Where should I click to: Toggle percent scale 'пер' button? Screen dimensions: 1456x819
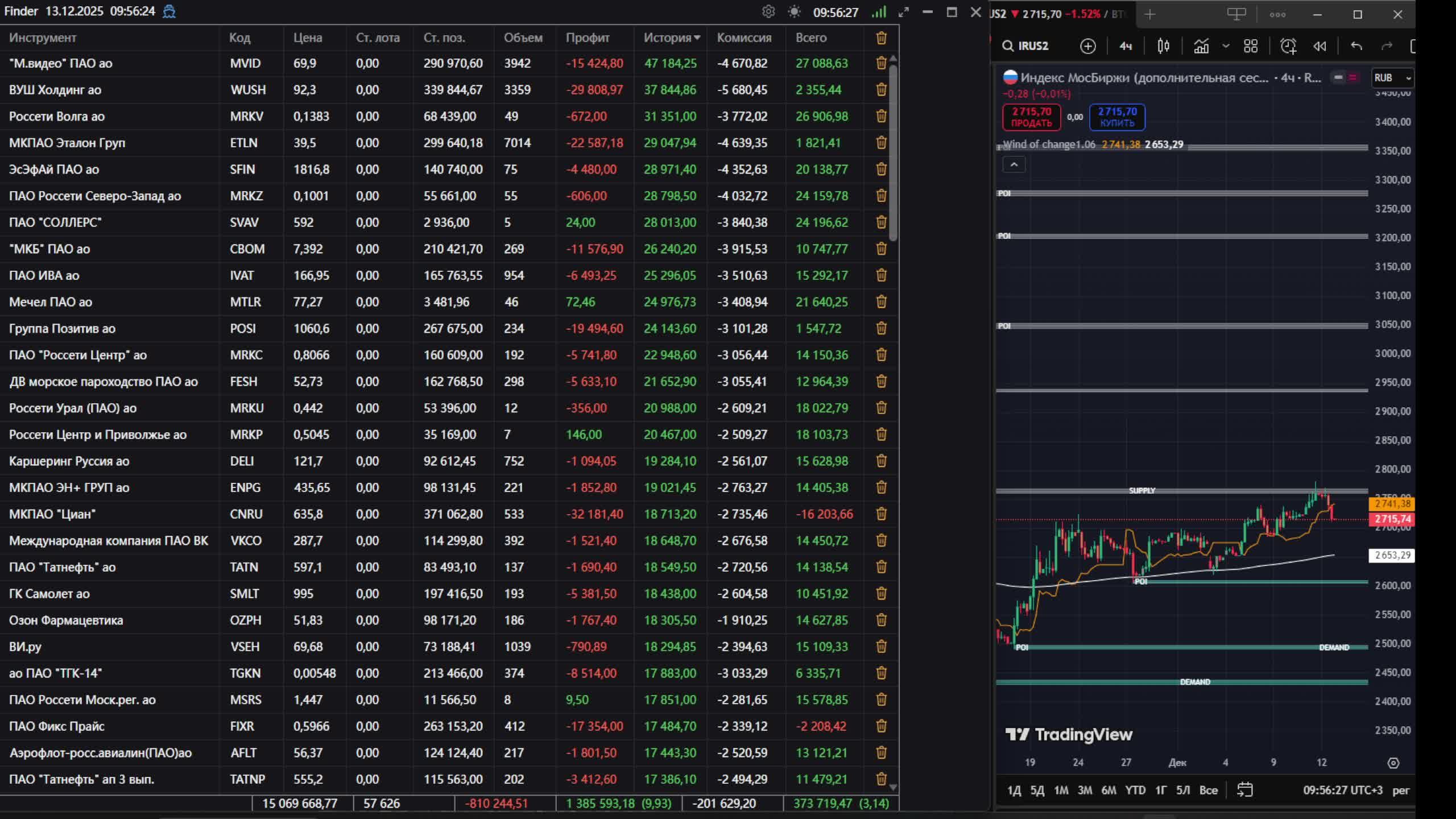tap(1400, 790)
